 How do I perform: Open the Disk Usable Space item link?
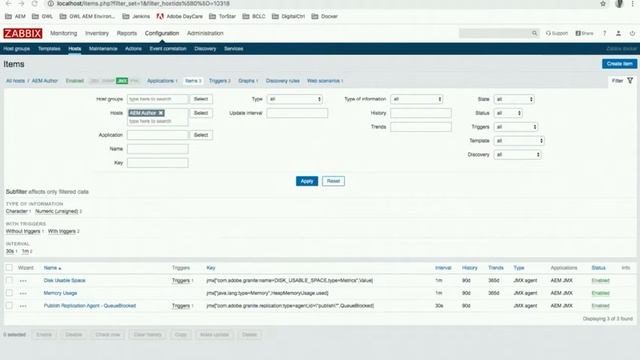click(64, 281)
